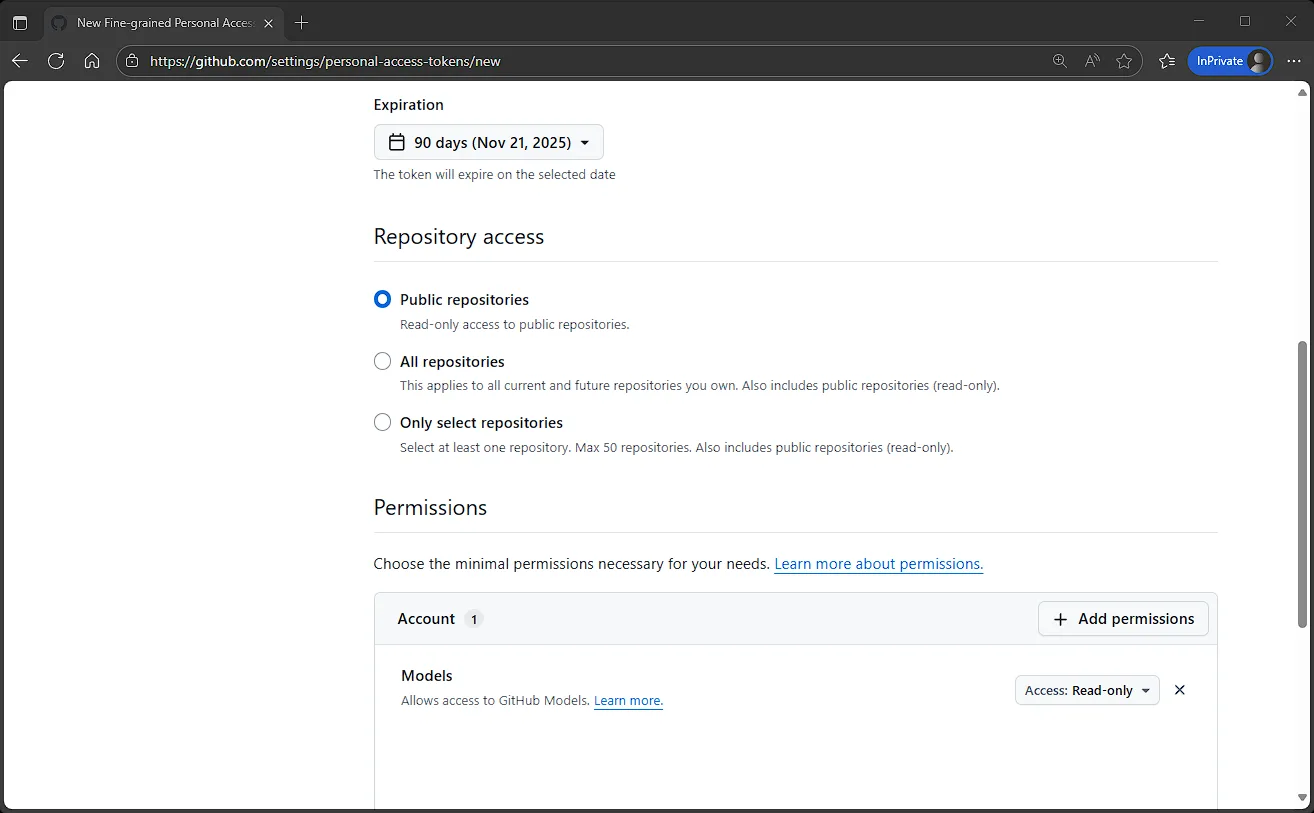Click the Add permissions button
The height and width of the screenshot is (813, 1314).
[1123, 619]
